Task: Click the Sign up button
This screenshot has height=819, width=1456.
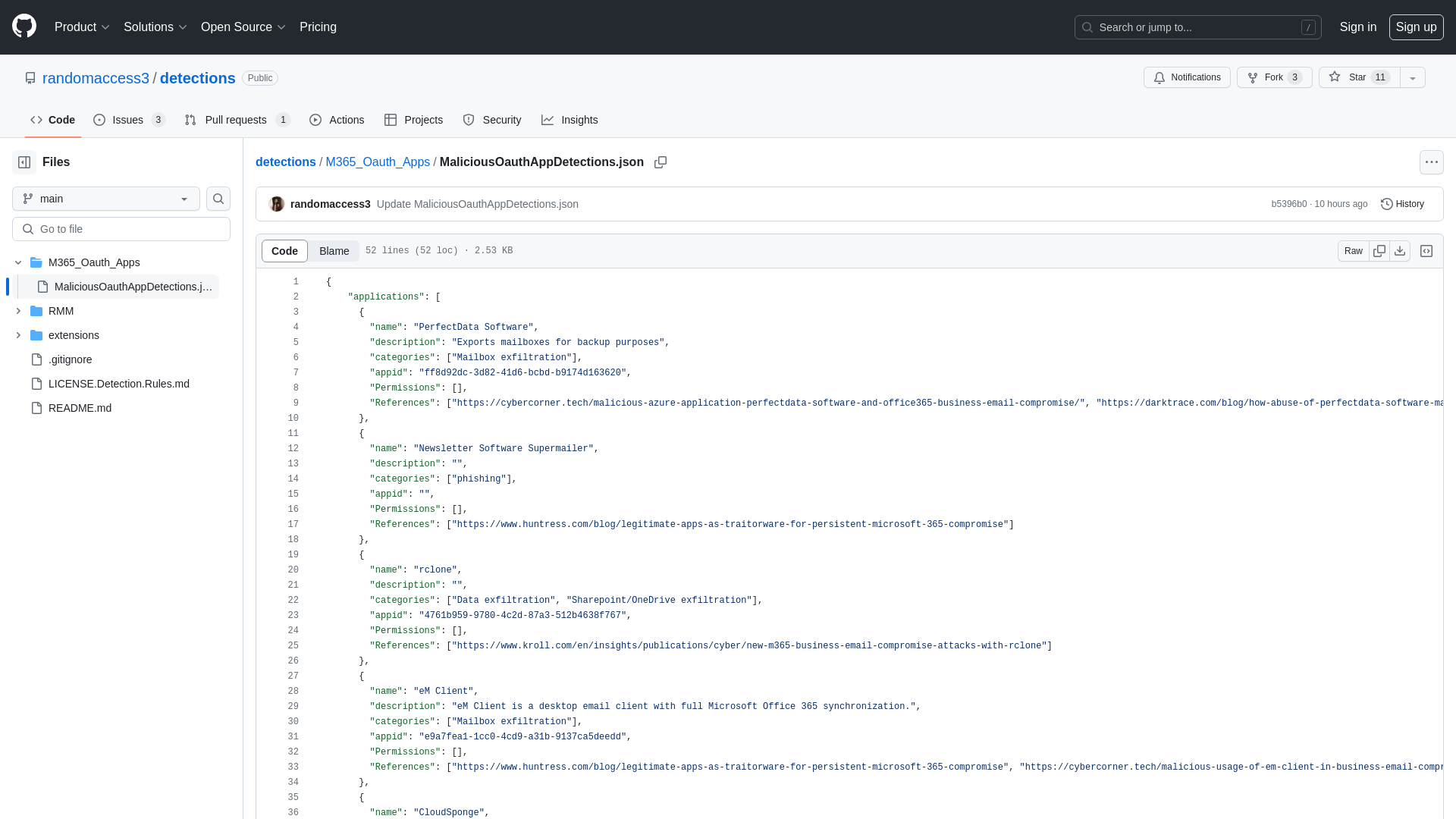Action: click(x=1416, y=27)
